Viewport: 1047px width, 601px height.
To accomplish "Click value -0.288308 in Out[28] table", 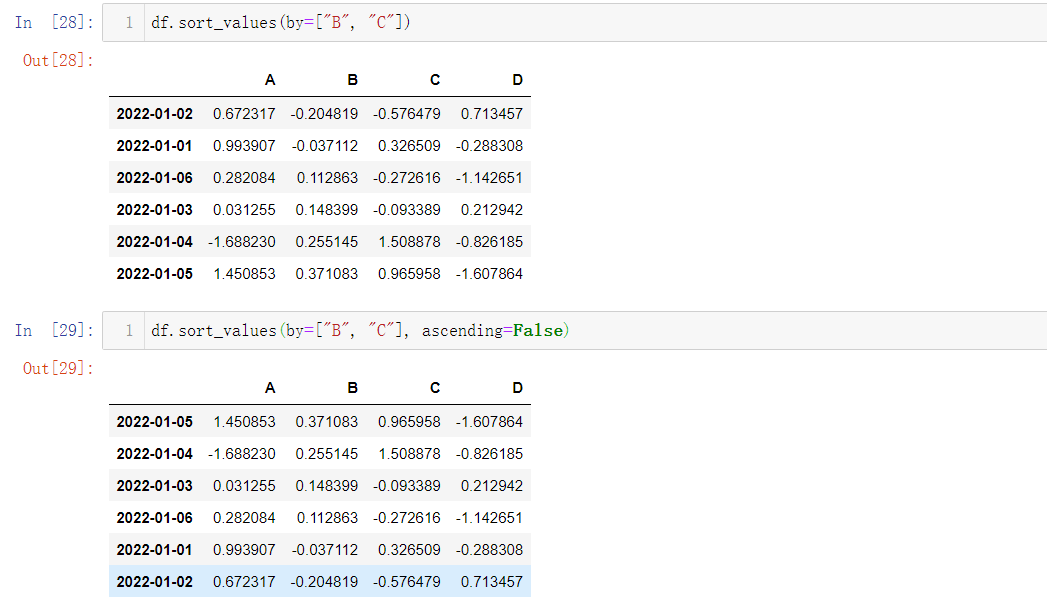I will click(489, 146).
